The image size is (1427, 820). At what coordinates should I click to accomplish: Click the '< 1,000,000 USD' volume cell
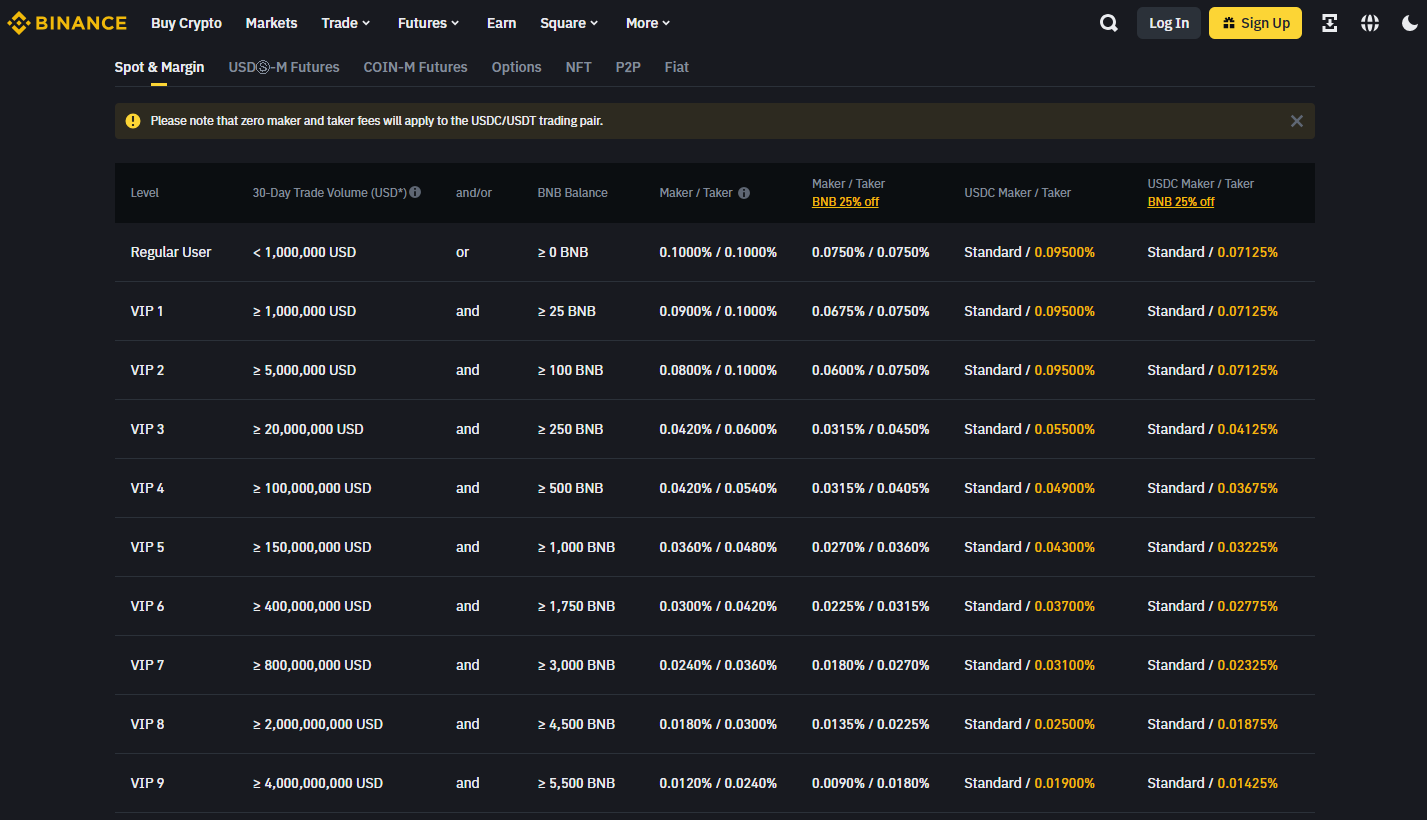point(304,252)
